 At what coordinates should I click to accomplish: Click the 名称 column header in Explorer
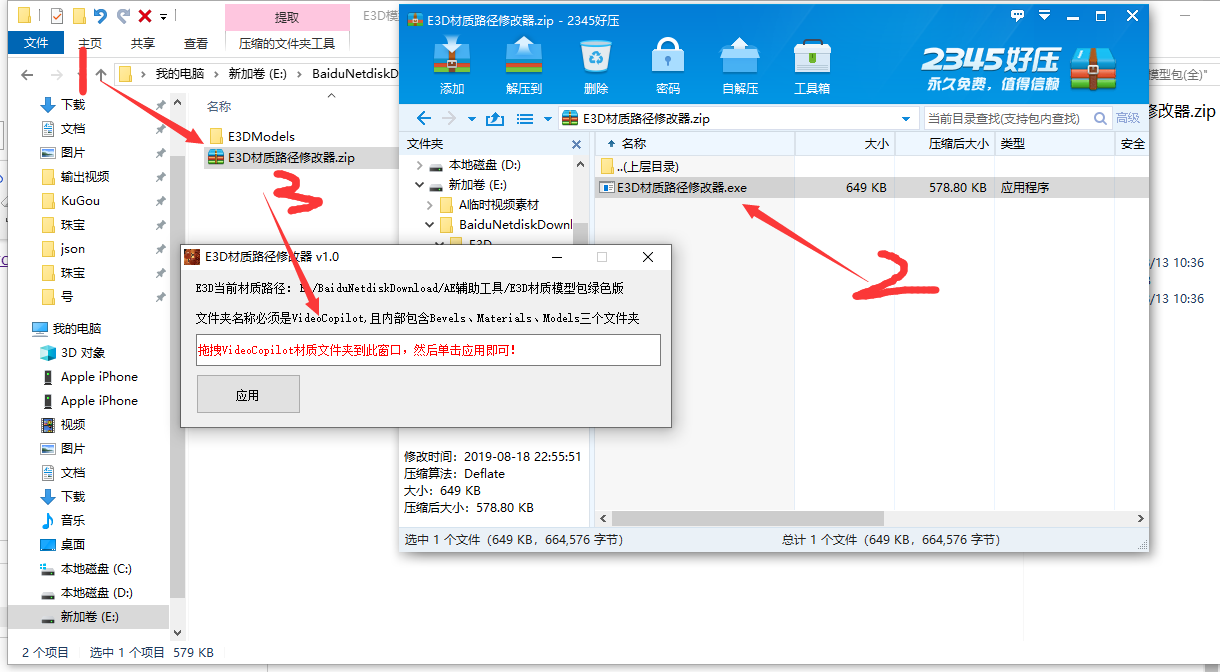(x=219, y=106)
